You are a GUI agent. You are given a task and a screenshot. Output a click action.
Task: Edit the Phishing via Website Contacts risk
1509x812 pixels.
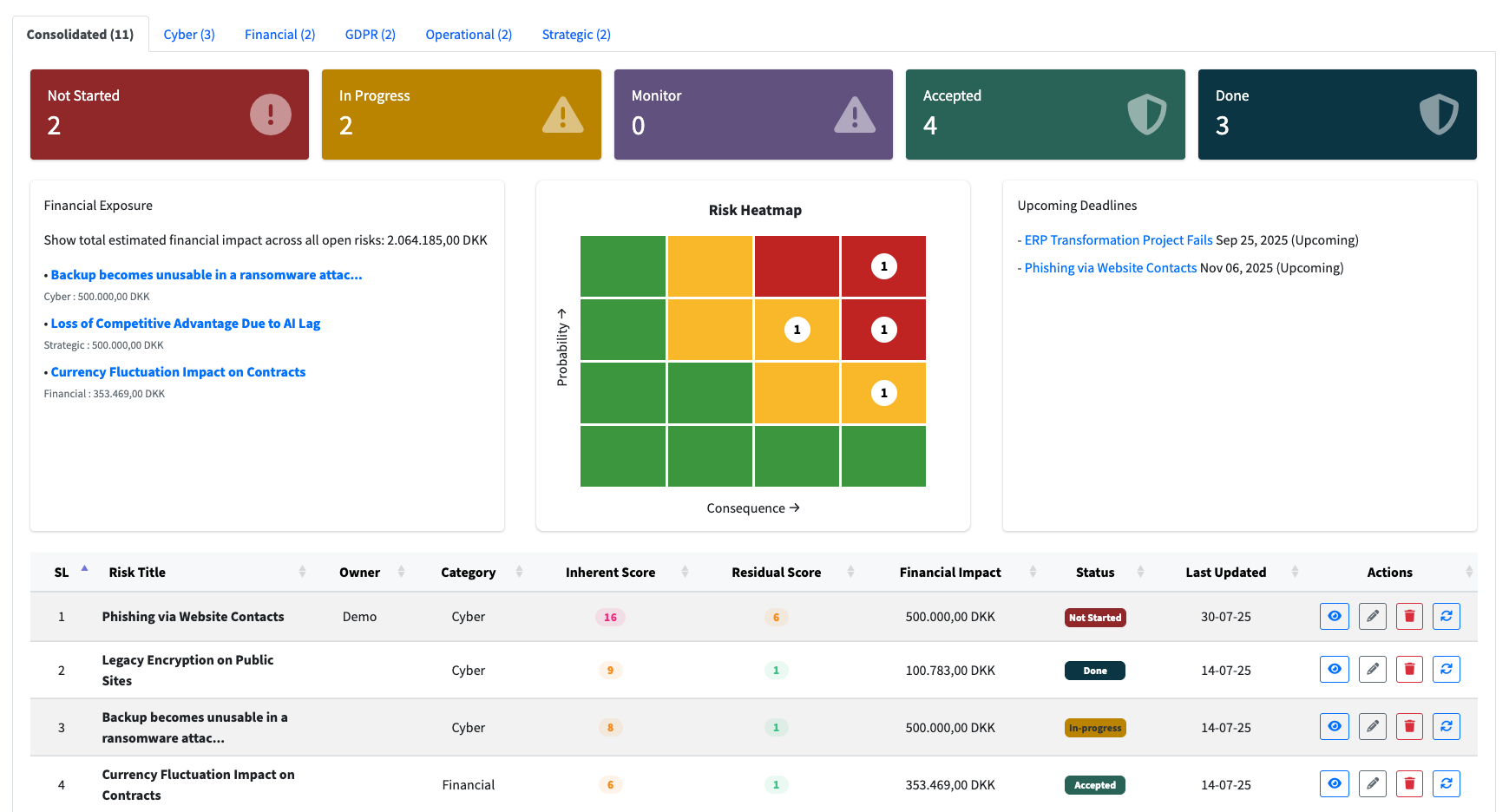click(1372, 616)
